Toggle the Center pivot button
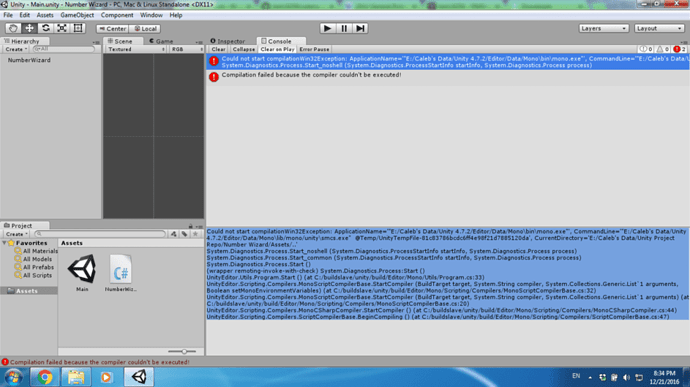The width and height of the screenshot is (690, 387). [x=113, y=29]
